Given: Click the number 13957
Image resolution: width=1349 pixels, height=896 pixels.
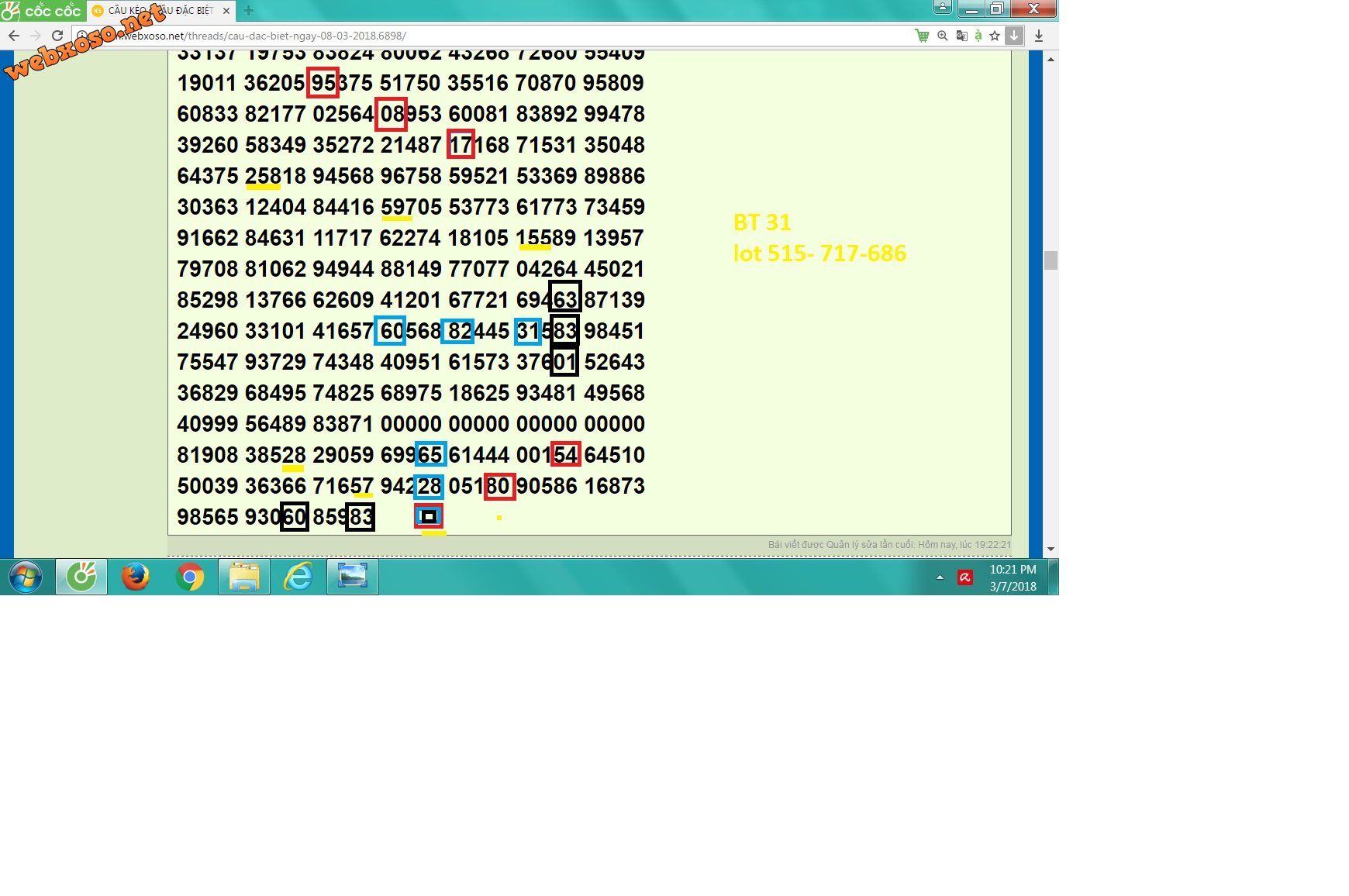Looking at the screenshot, I should click(614, 238).
